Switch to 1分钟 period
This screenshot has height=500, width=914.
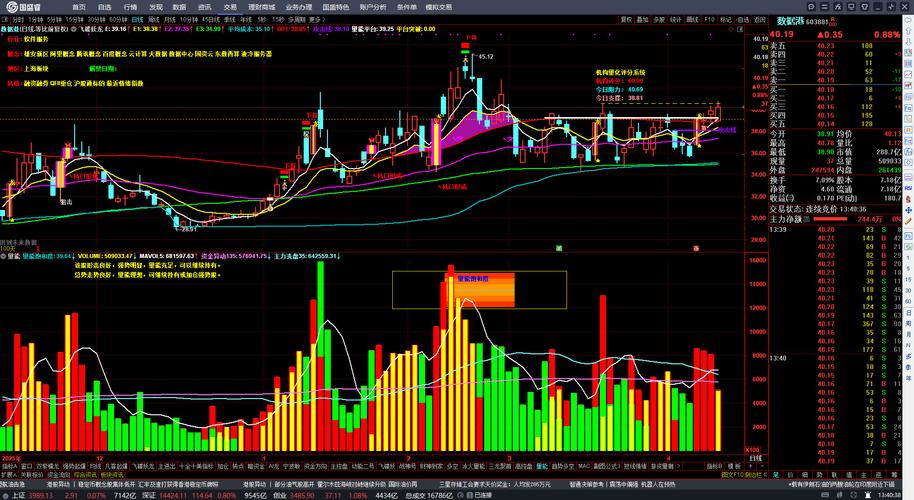(36, 19)
